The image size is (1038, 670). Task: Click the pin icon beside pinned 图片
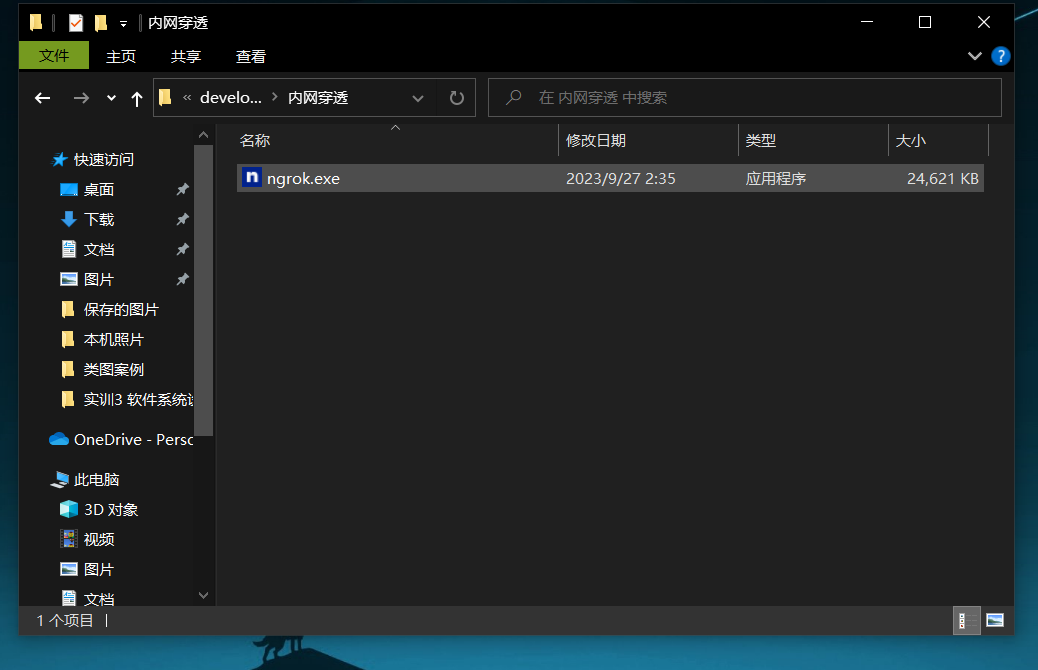pos(183,279)
